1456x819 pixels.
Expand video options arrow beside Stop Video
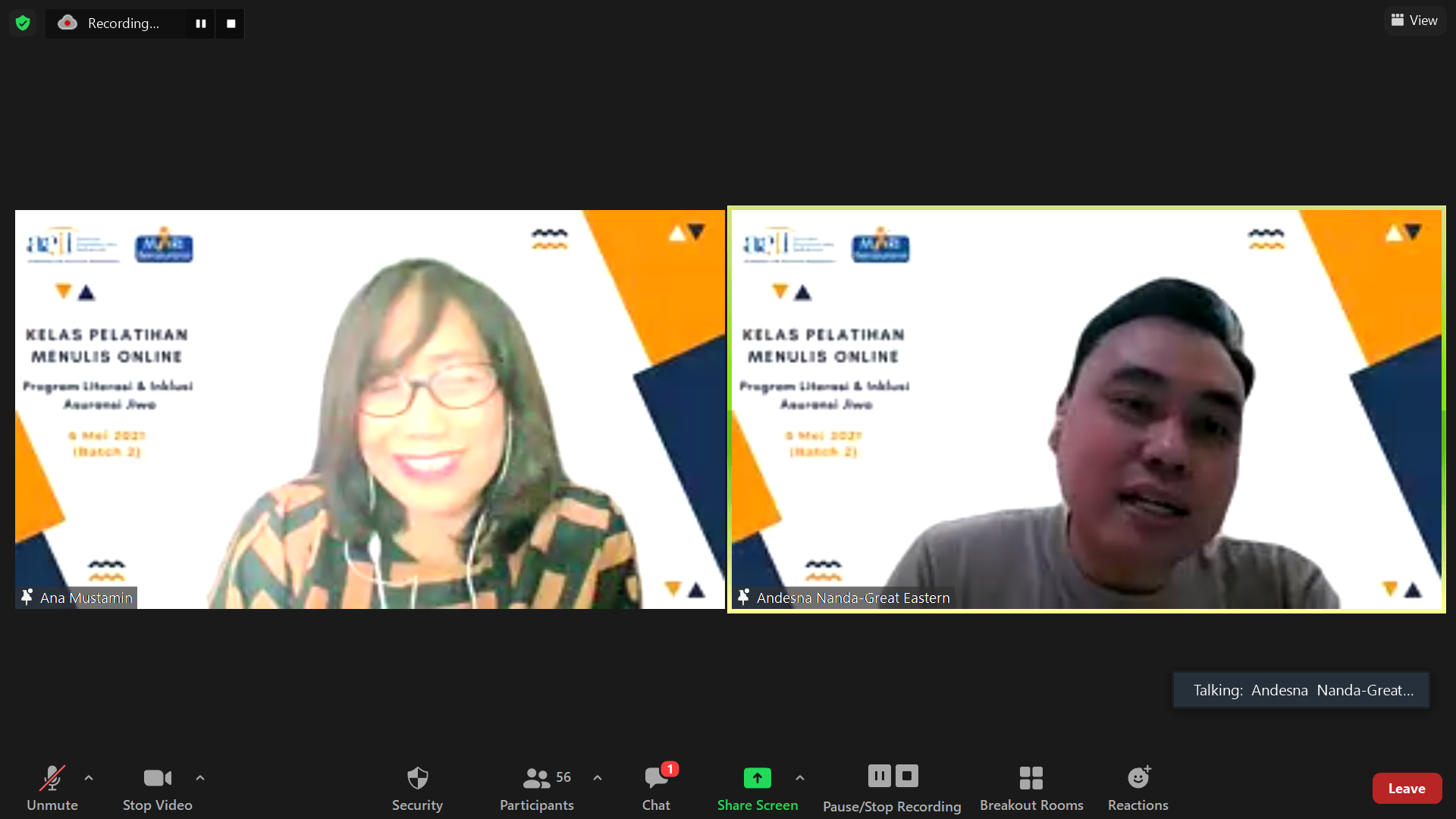pyautogui.click(x=200, y=778)
